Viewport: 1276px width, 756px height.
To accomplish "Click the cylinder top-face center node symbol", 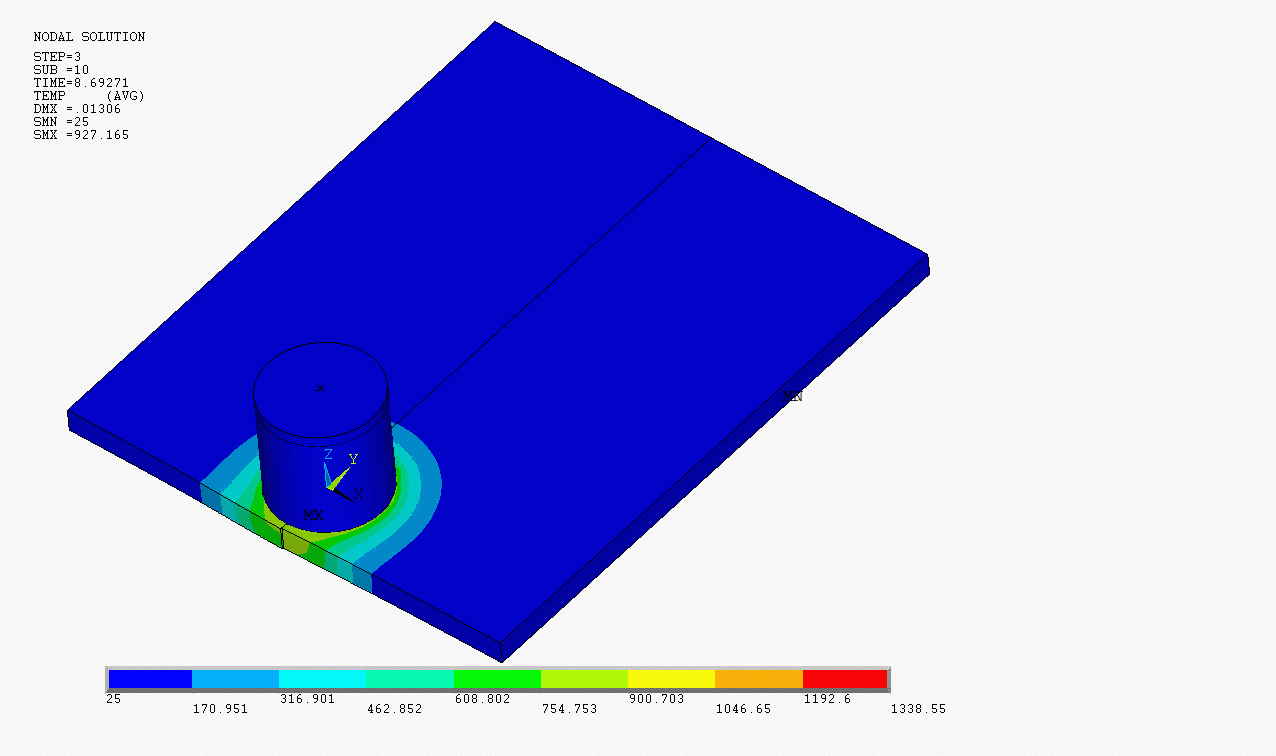I will click(x=322, y=386).
